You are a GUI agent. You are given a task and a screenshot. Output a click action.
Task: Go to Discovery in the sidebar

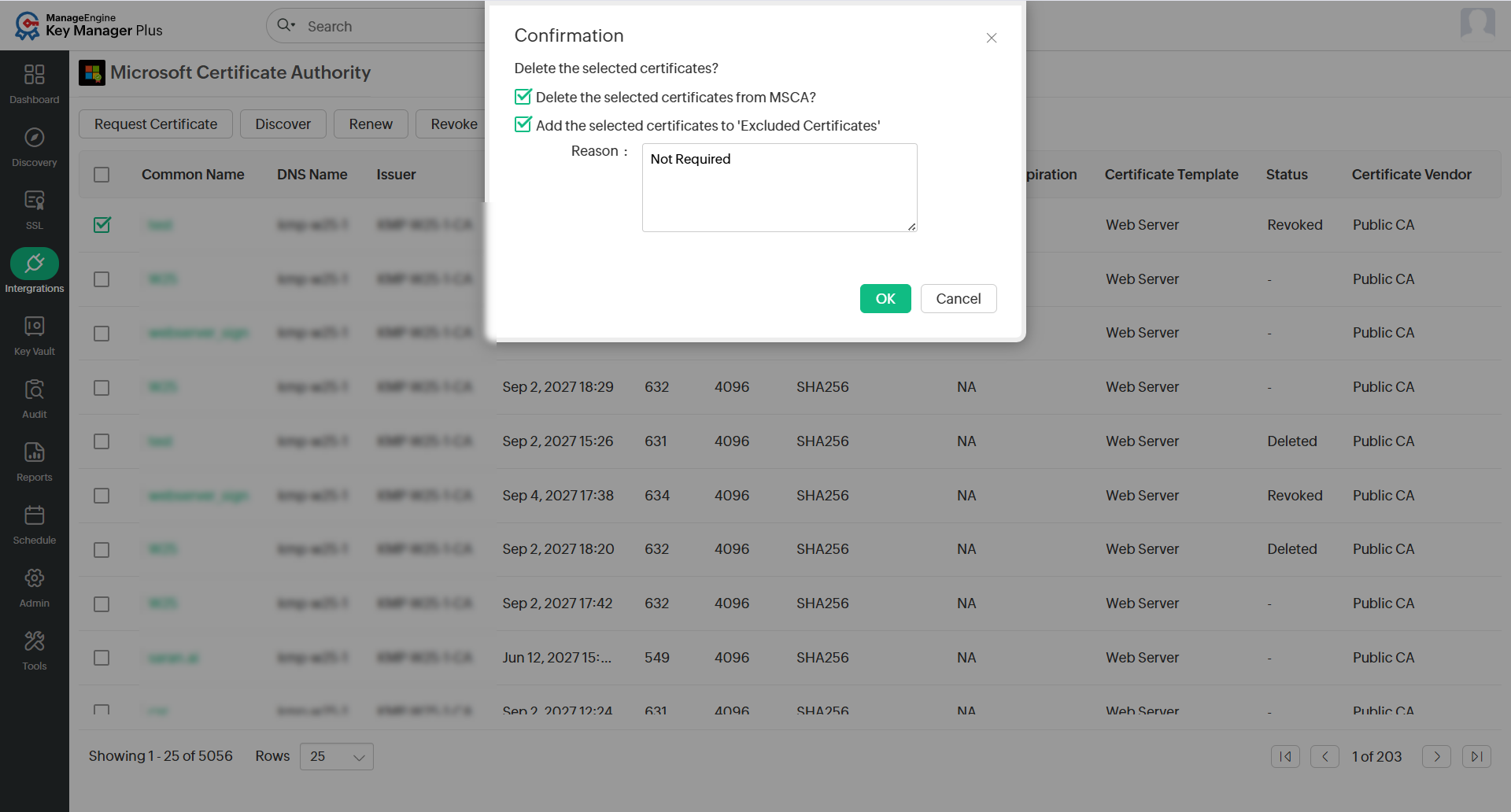35,138
